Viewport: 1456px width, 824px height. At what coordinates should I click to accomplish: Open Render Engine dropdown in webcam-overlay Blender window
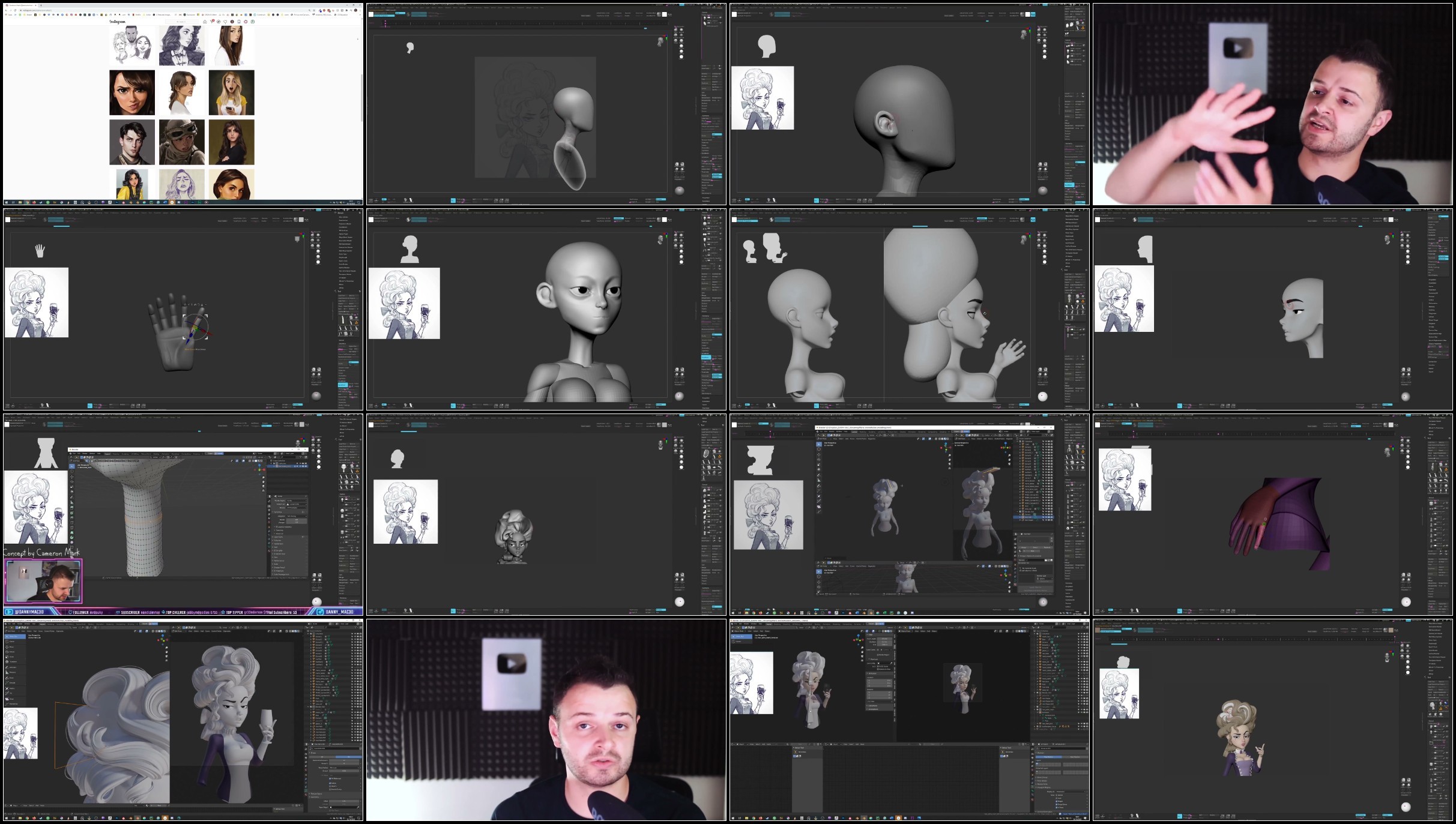pyautogui.click(x=297, y=501)
